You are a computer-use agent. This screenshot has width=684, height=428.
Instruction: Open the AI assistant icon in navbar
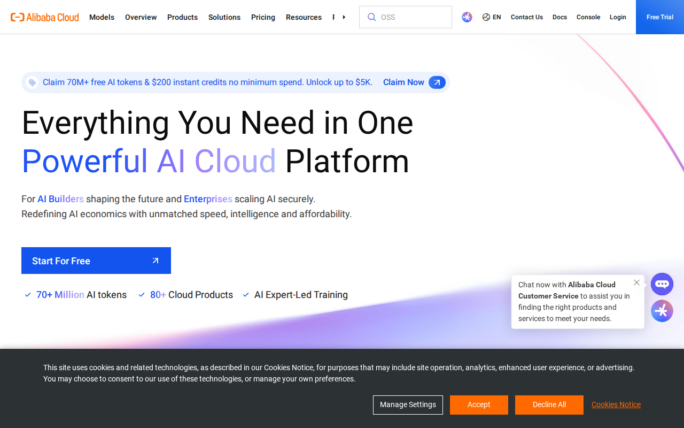[x=467, y=17]
